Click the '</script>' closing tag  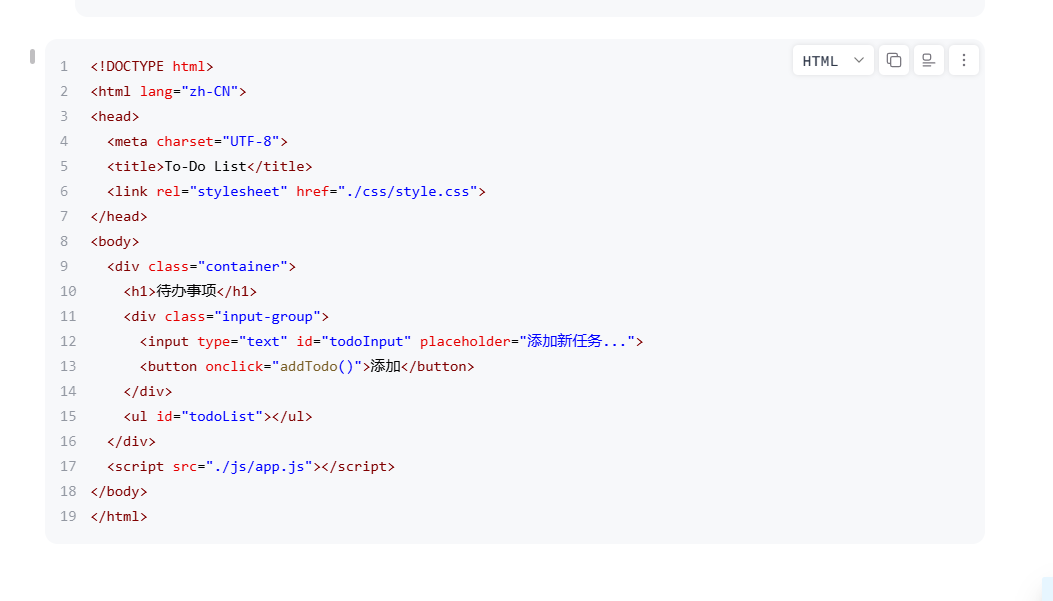click(x=358, y=467)
